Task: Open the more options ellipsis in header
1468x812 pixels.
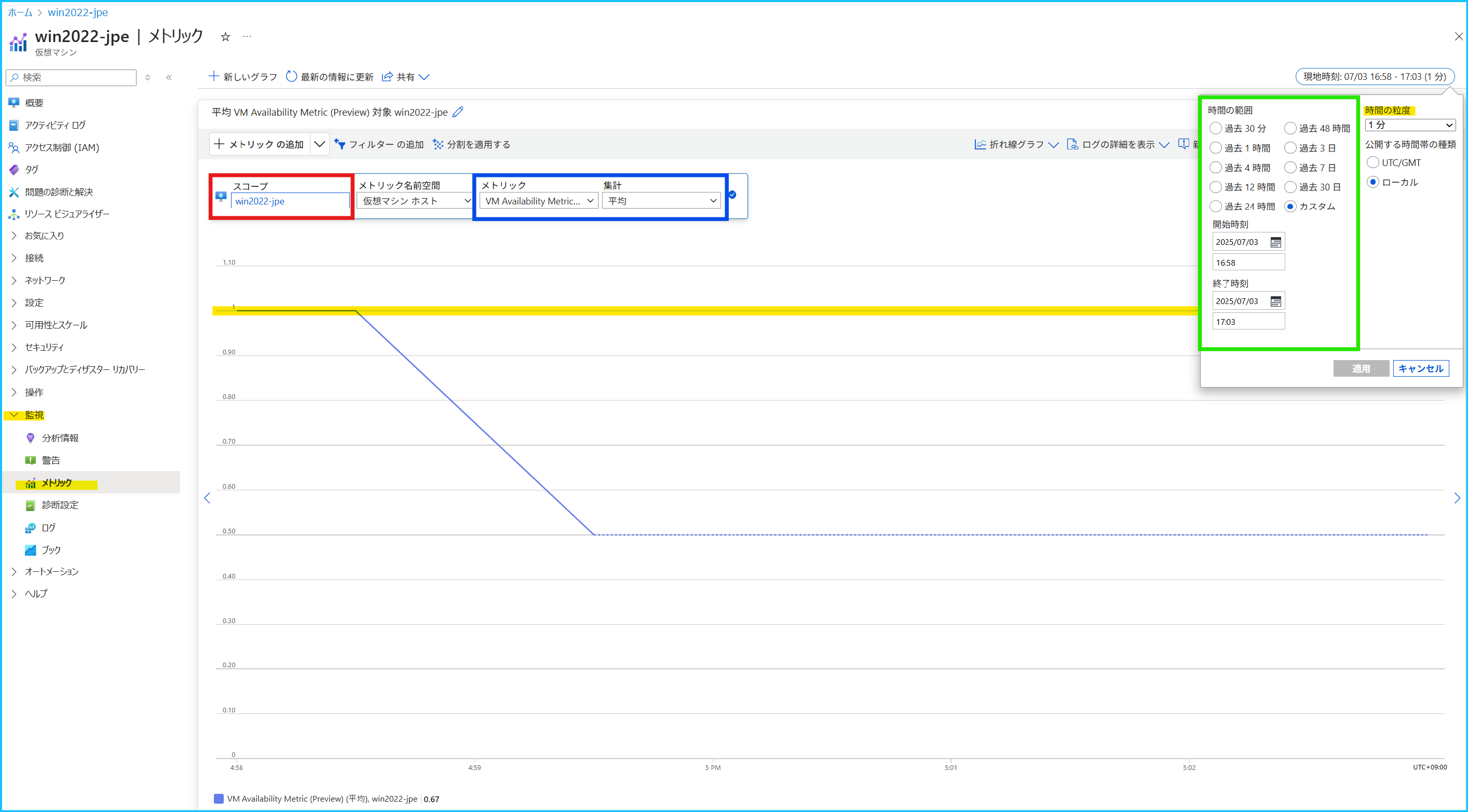Action: tap(247, 36)
